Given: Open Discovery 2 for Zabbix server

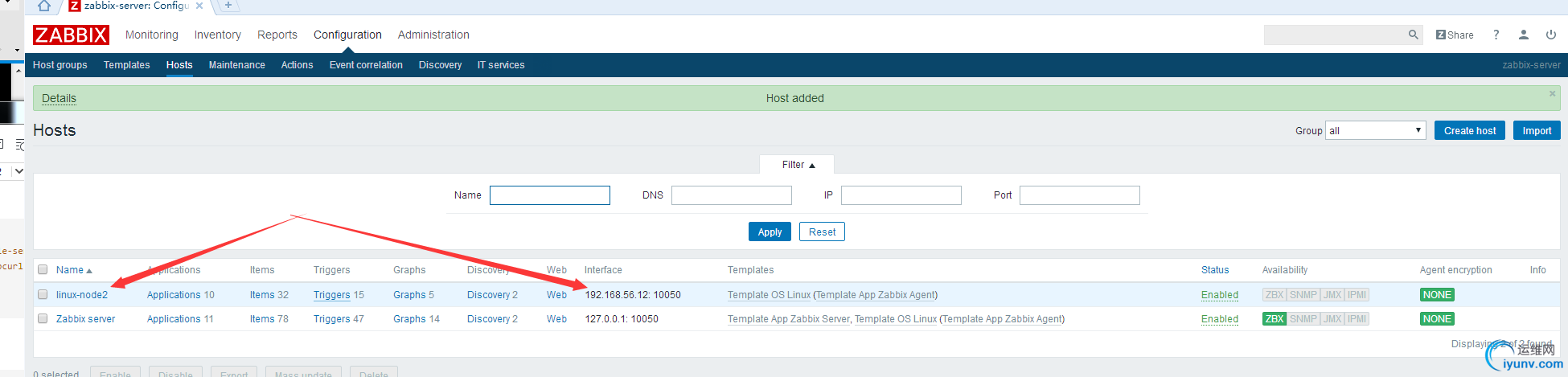Looking at the screenshot, I should click(x=489, y=319).
